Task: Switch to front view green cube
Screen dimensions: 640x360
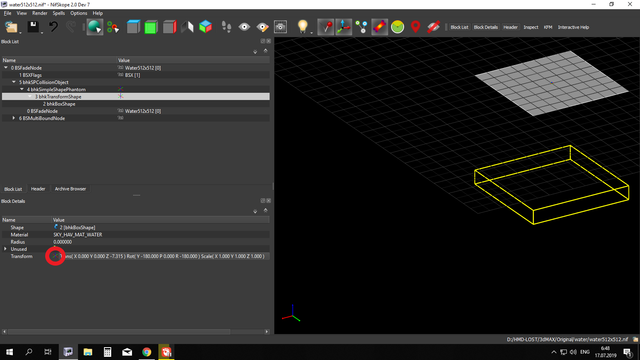Action: tap(151, 27)
